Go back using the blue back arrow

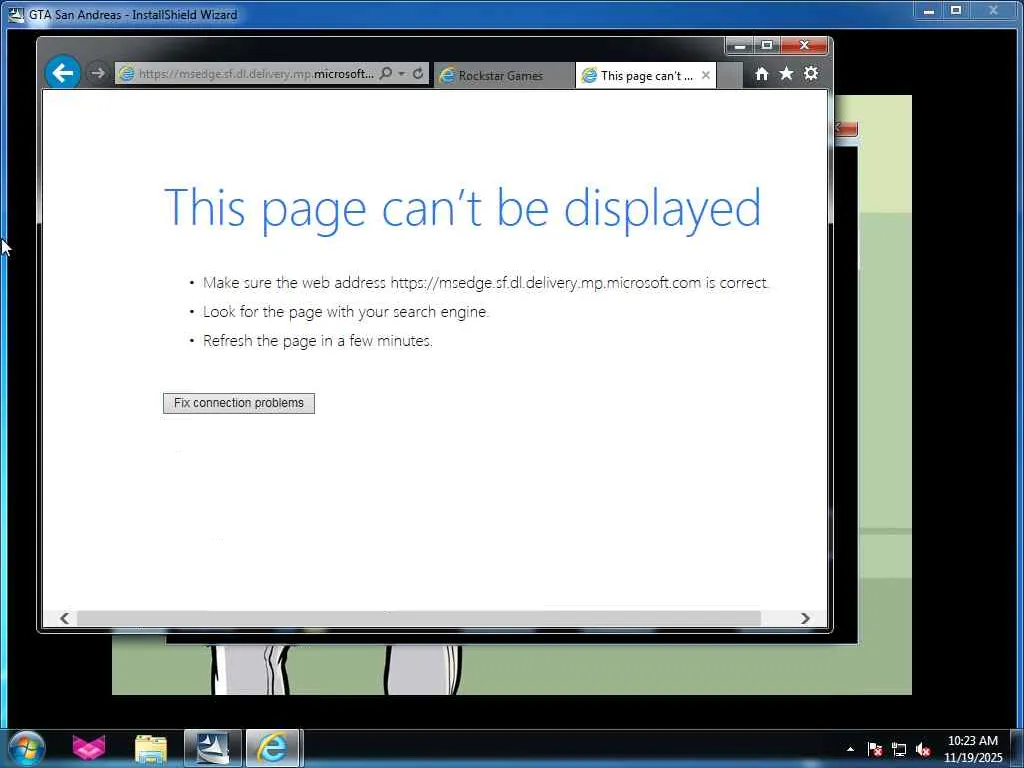pos(63,72)
